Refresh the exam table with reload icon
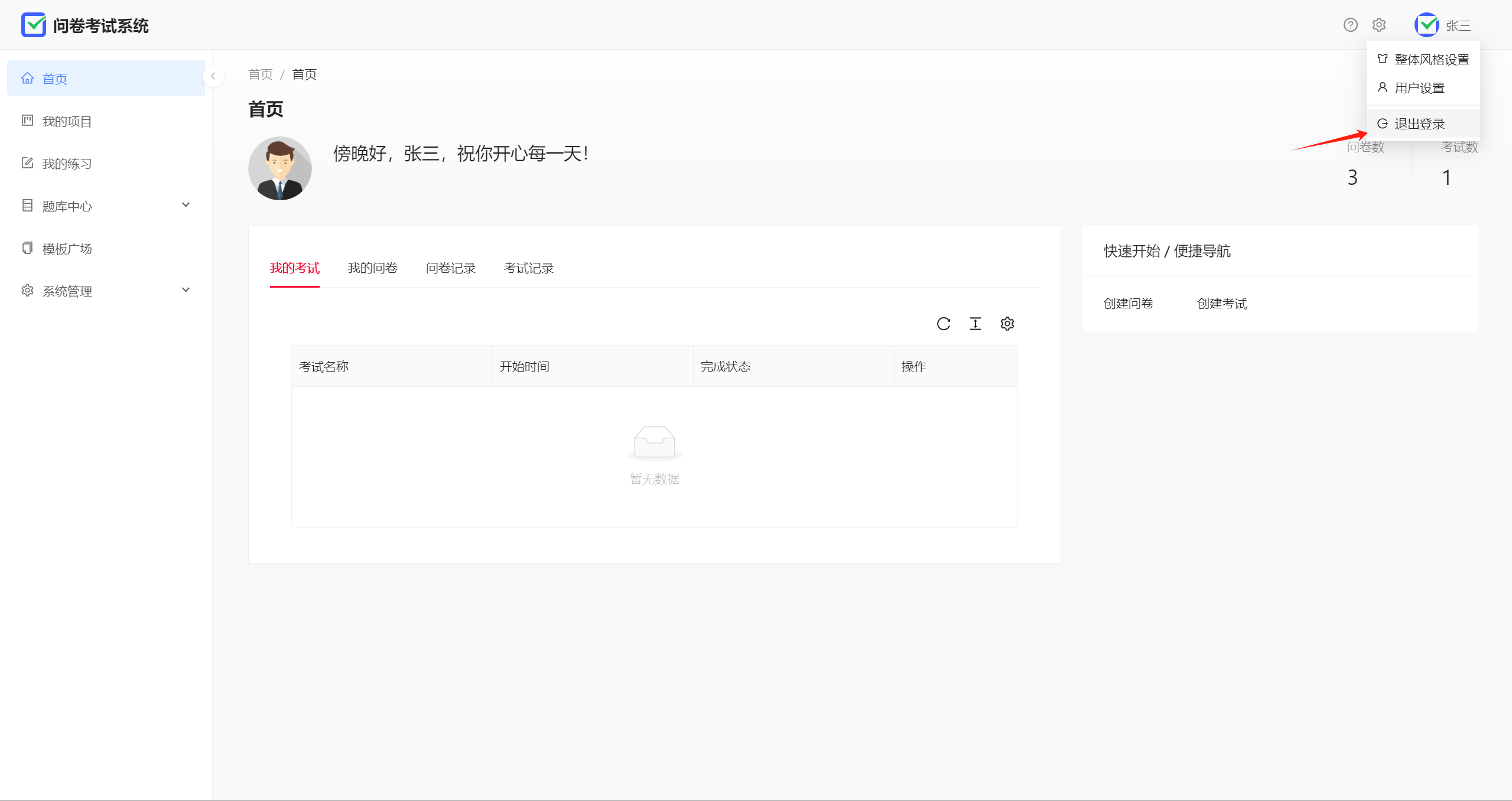 click(944, 324)
